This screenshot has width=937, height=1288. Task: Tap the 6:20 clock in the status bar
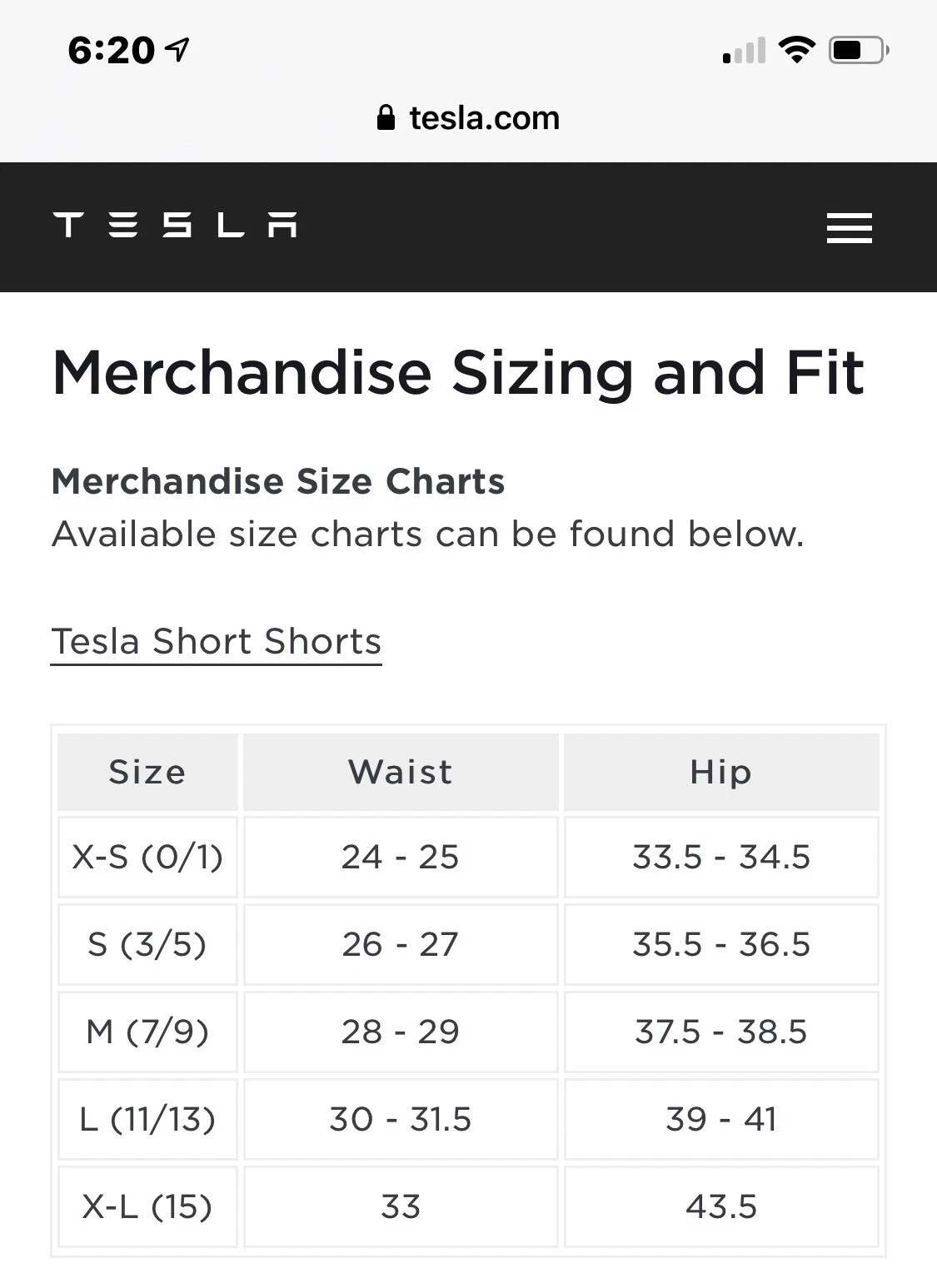pyautogui.click(x=111, y=50)
